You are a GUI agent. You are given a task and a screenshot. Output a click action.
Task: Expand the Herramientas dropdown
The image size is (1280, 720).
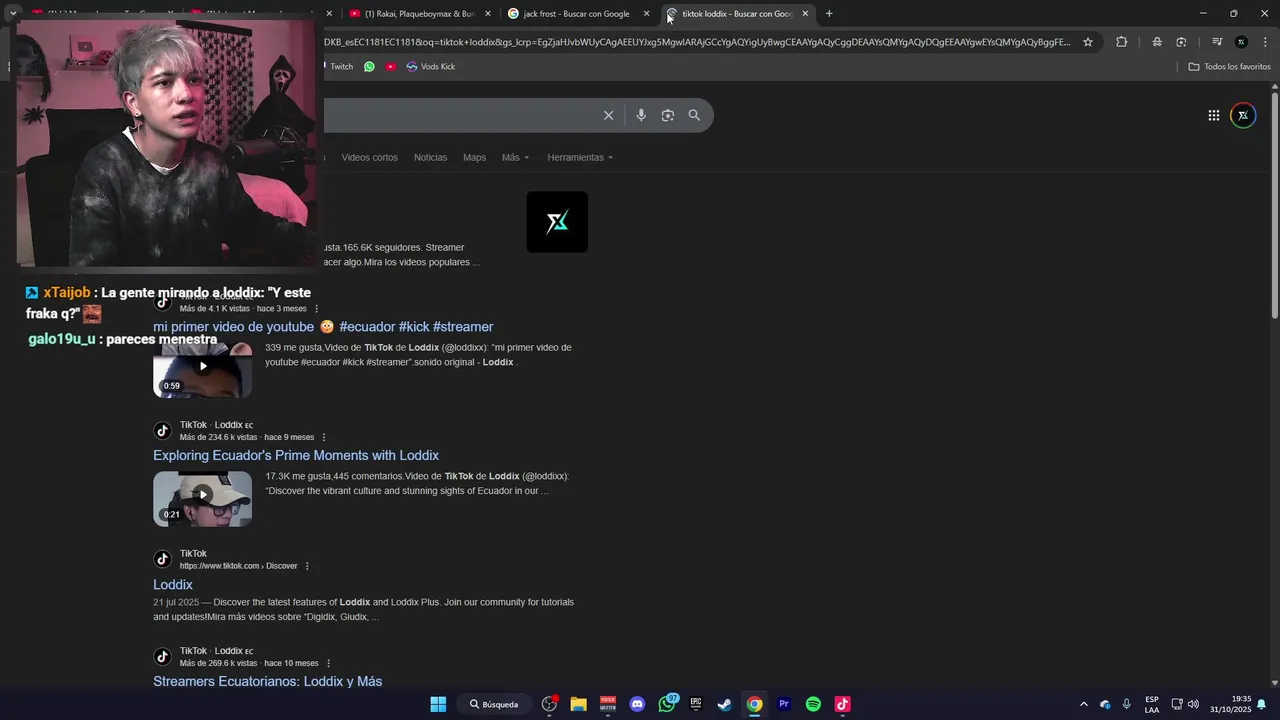580,157
